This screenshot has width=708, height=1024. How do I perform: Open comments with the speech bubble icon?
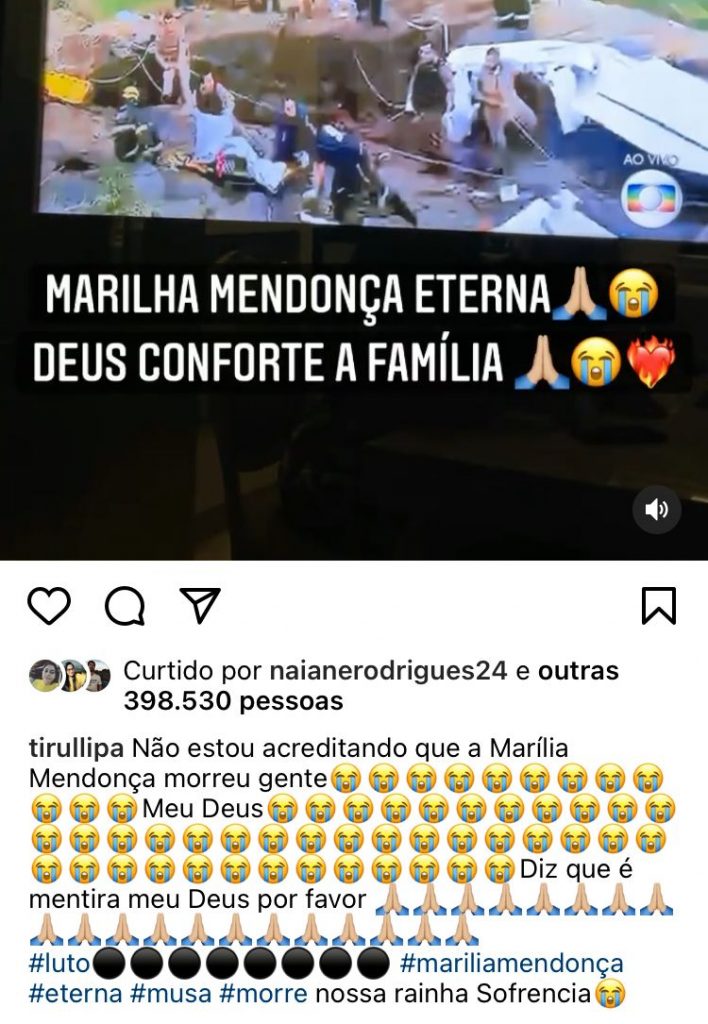click(x=125, y=606)
